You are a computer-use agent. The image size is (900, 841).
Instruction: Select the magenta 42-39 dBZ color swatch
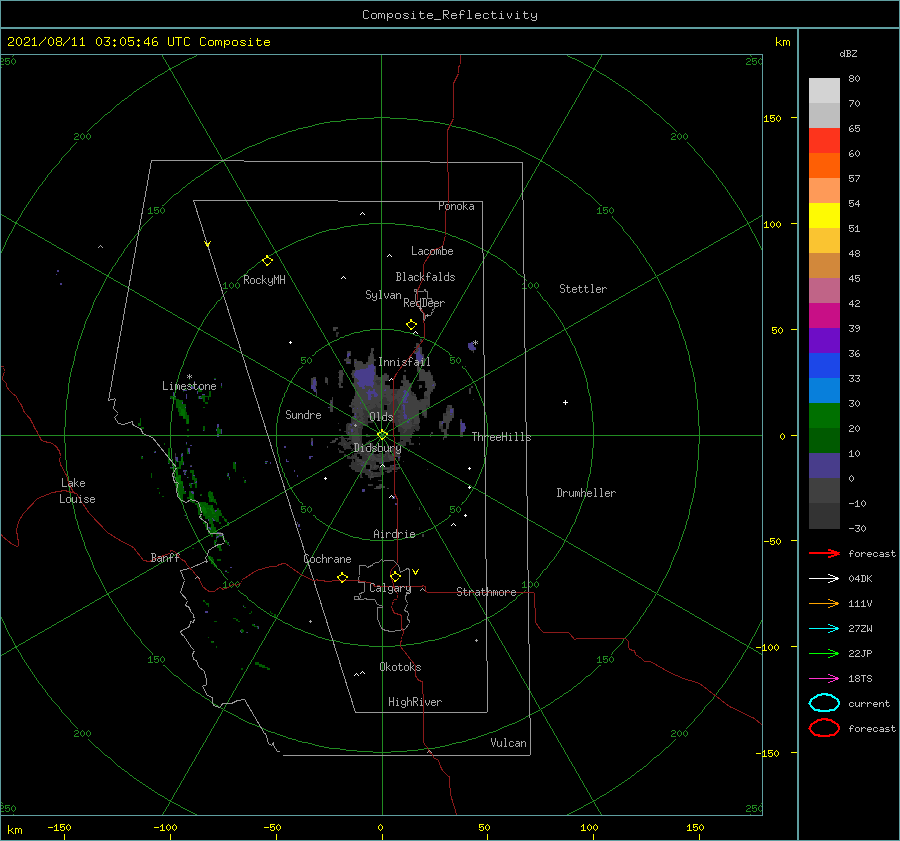(x=824, y=316)
